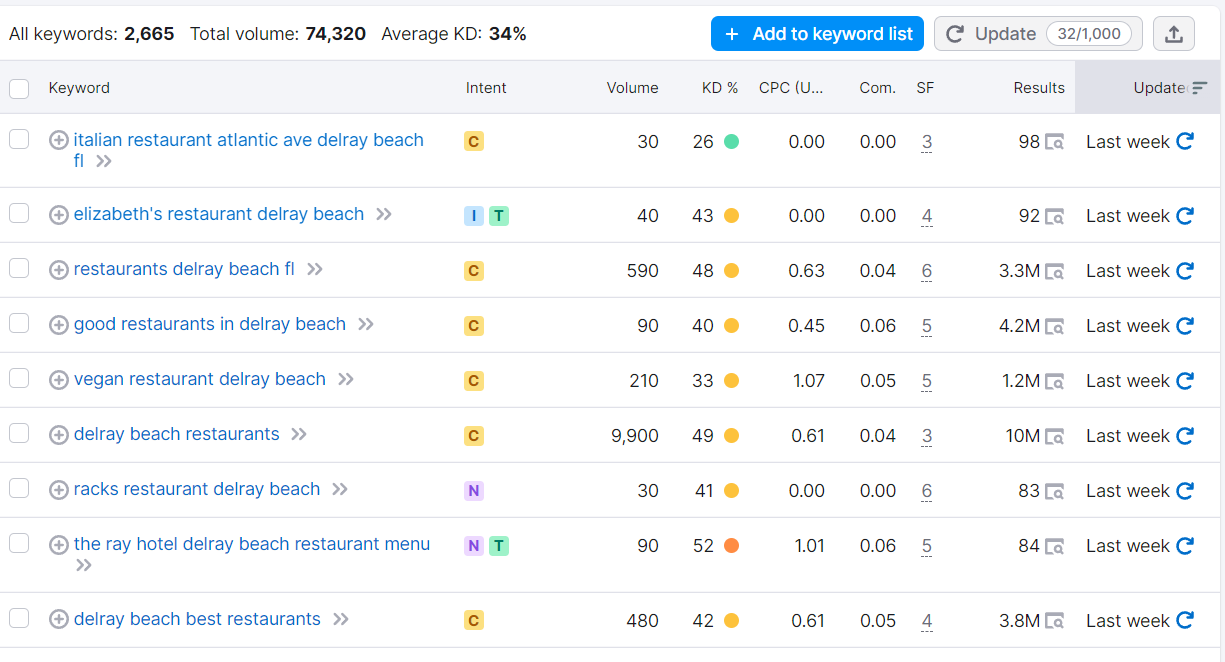Sort table by Volume column header
This screenshot has width=1225, height=662.
pyautogui.click(x=632, y=88)
